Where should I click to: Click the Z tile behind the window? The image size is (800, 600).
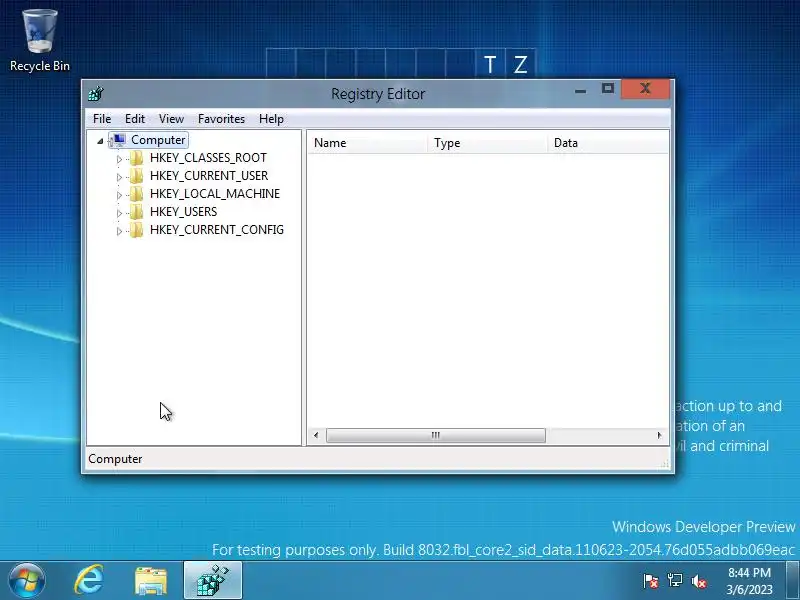point(520,64)
